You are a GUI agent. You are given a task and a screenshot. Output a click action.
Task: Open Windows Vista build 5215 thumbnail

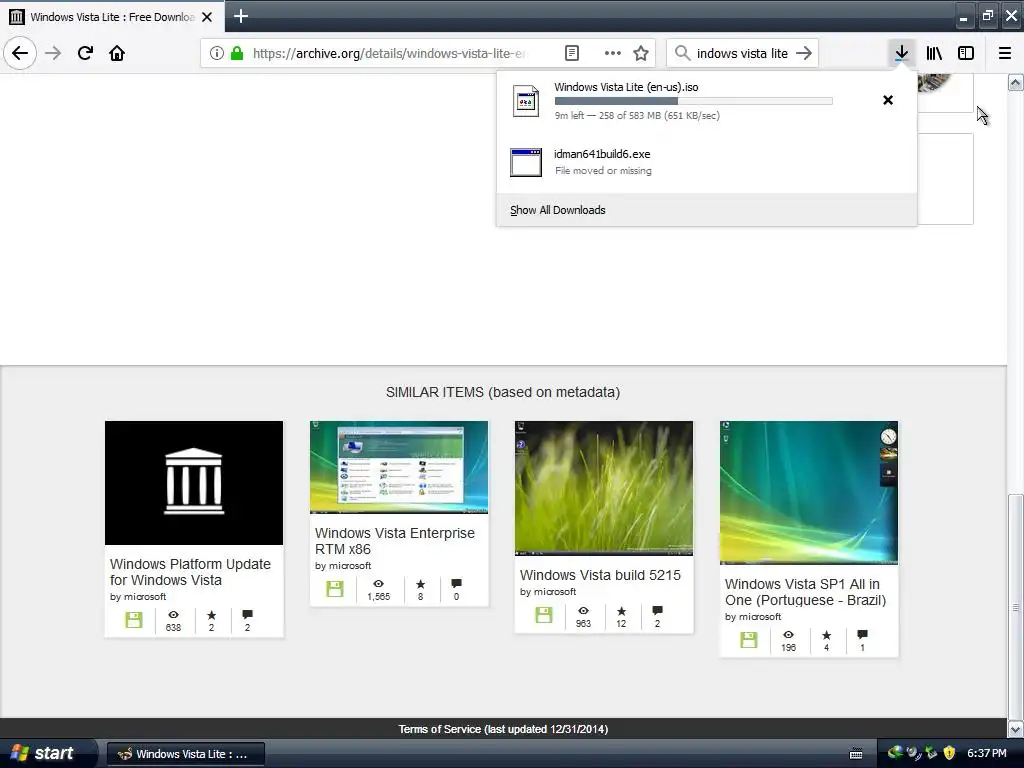point(604,488)
